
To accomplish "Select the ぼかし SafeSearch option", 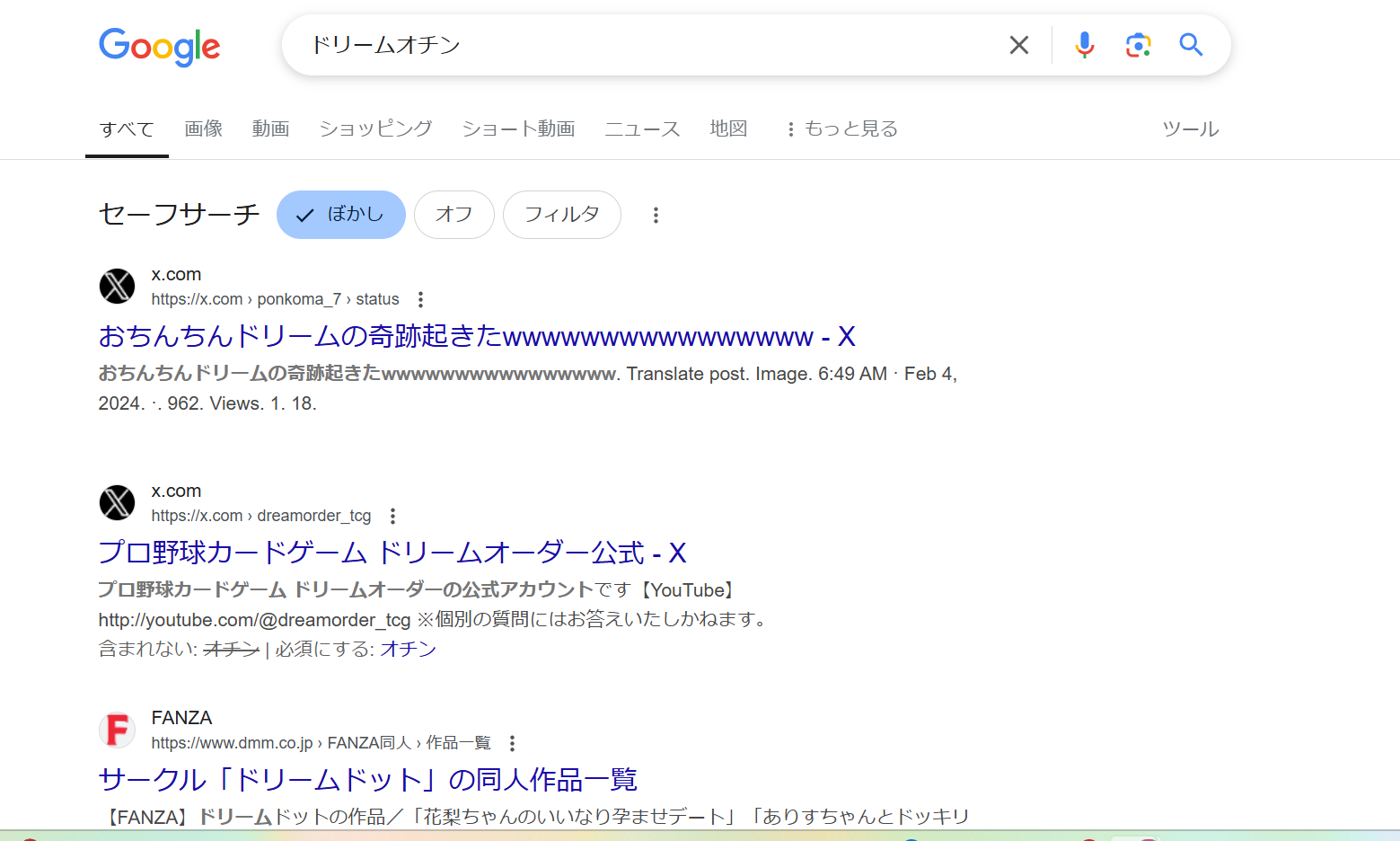I will tap(341, 215).
